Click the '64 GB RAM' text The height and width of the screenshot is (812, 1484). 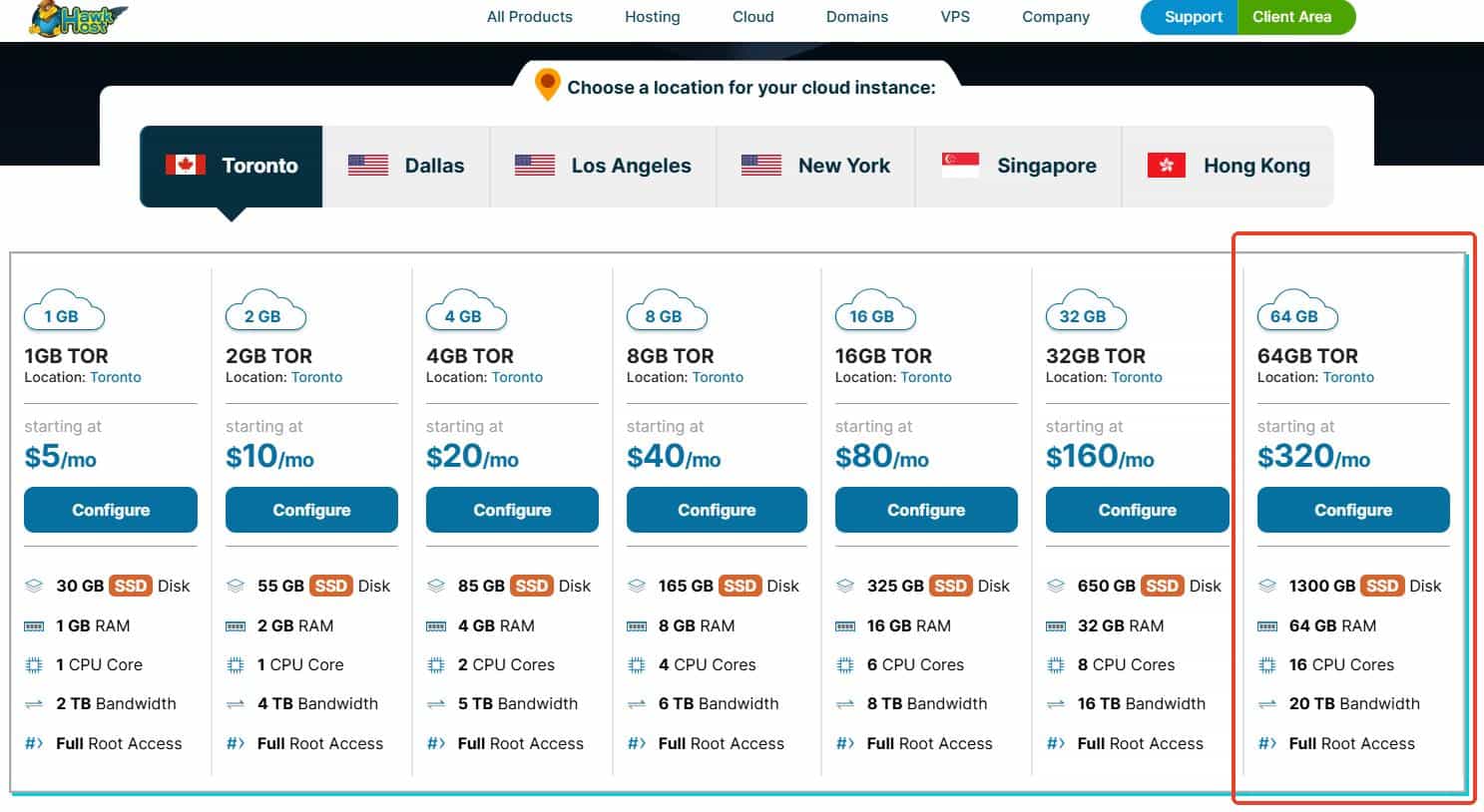tap(1332, 625)
